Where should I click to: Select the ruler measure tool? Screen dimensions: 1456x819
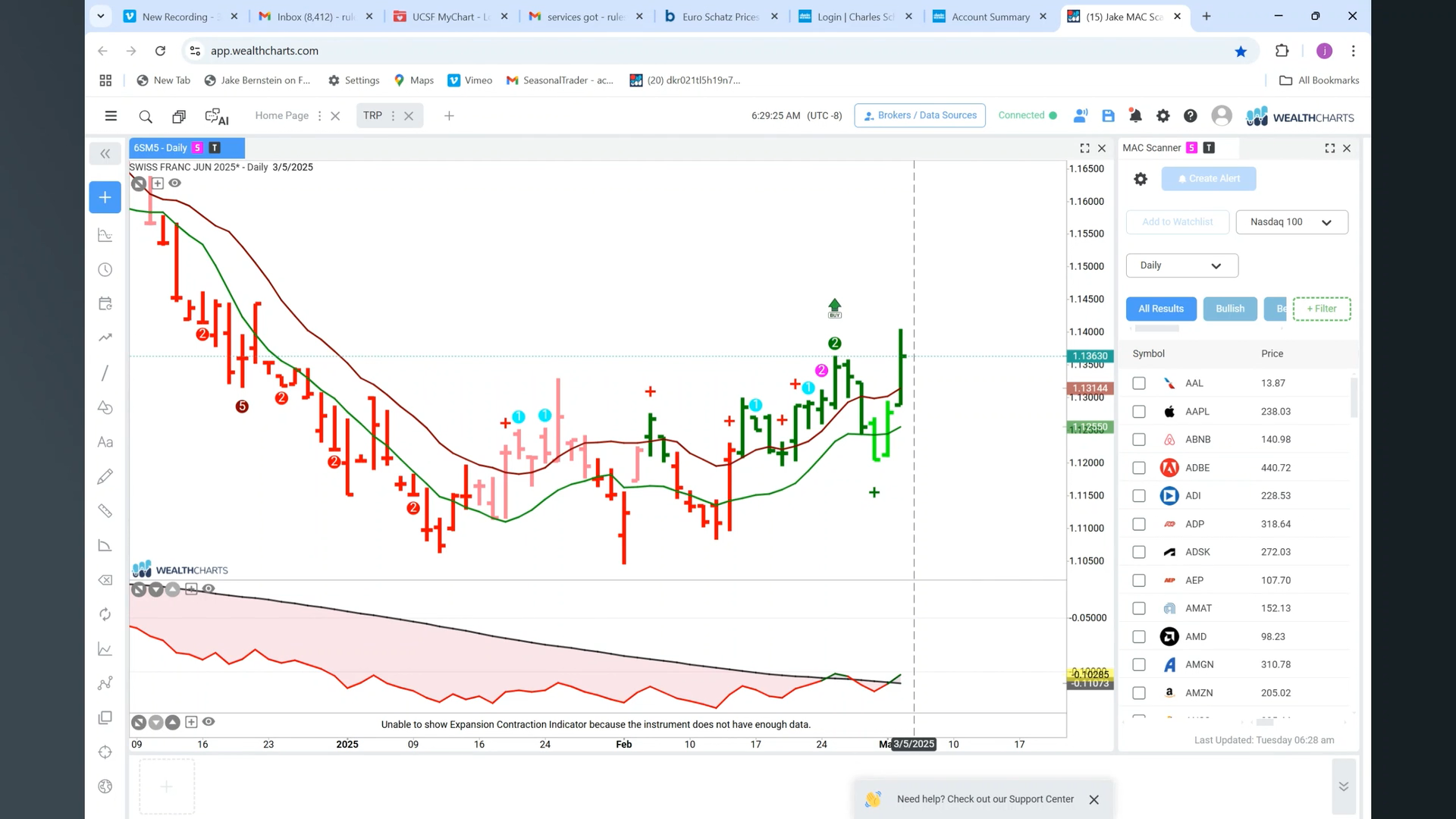(x=105, y=511)
